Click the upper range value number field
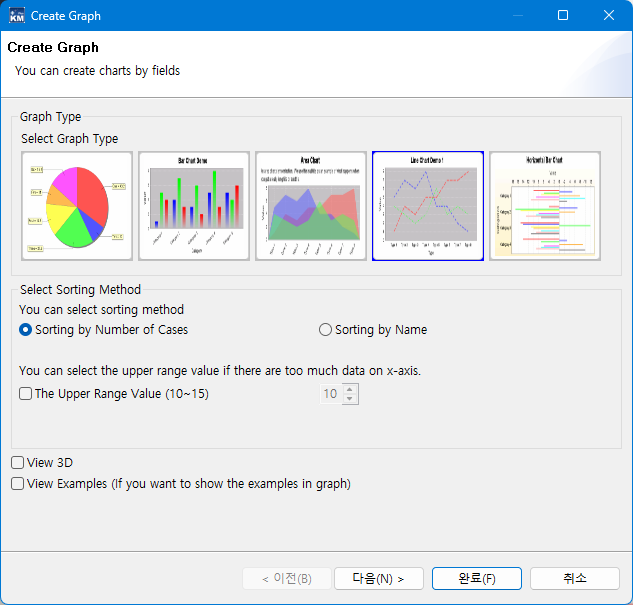 [x=330, y=394]
